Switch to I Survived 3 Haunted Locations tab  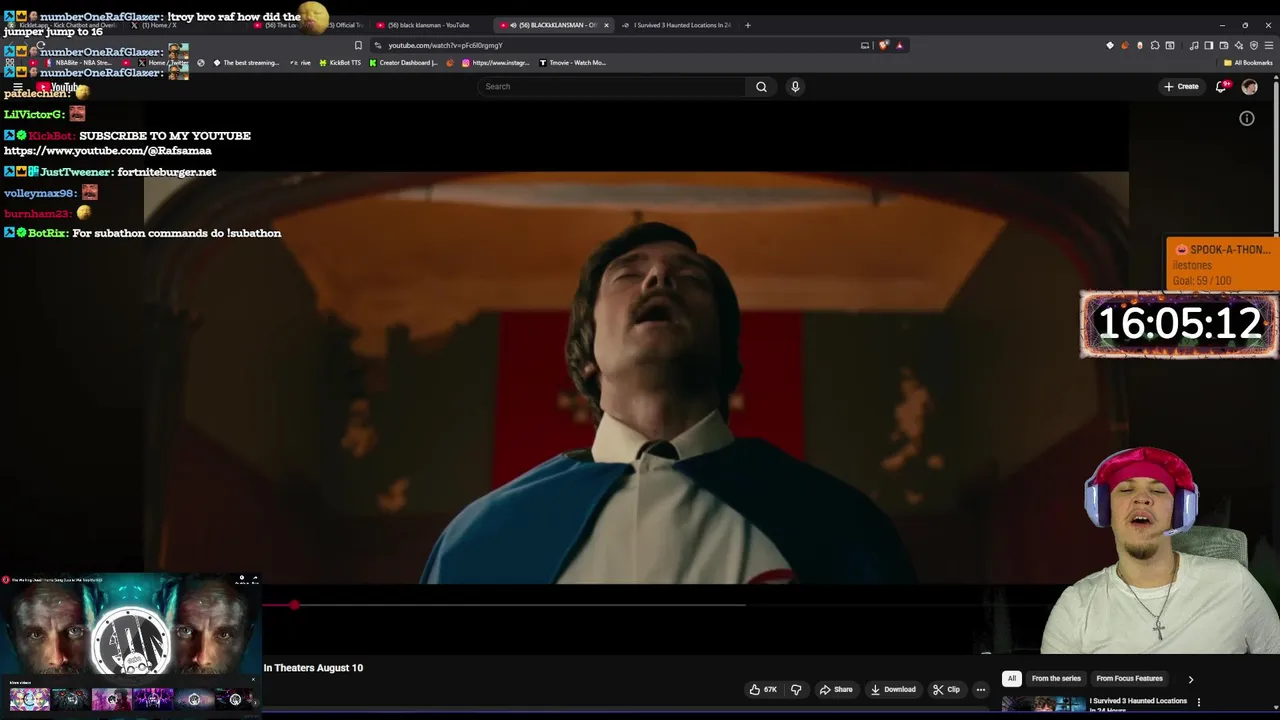pos(676,25)
